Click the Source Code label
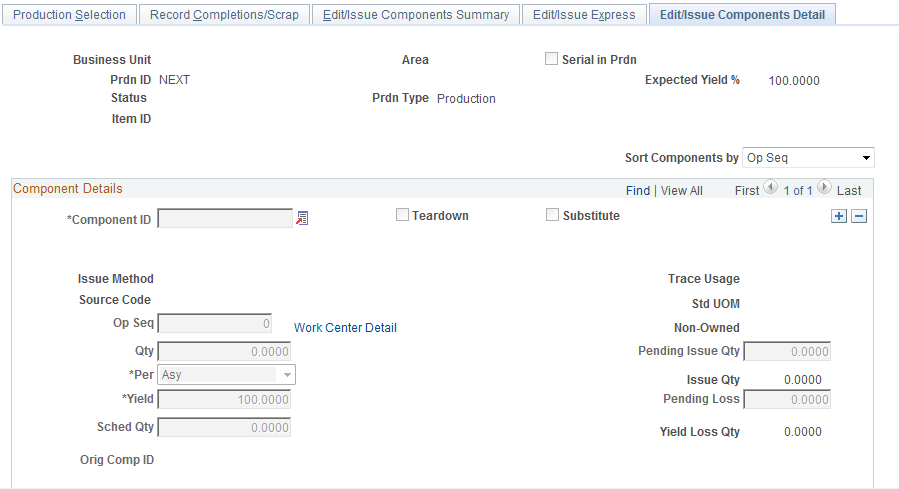Image resolution: width=899 pixels, height=489 pixels. (115, 300)
